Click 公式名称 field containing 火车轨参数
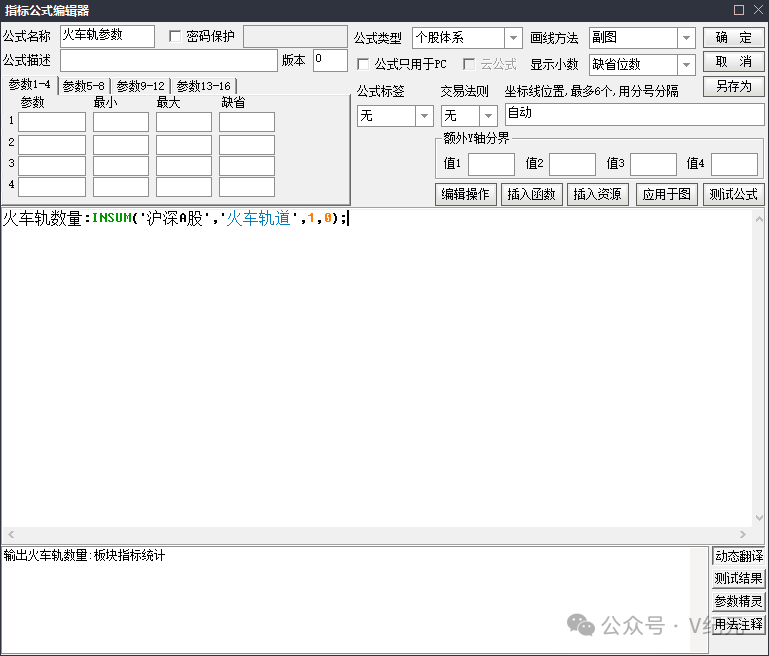The image size is (769, 656). (107, 36)
